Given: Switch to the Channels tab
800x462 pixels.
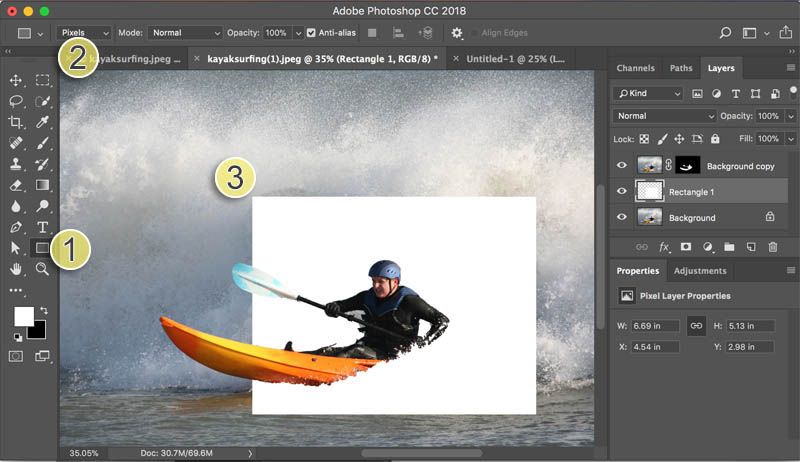Looking at the screenshot, I should coord(635,68).
